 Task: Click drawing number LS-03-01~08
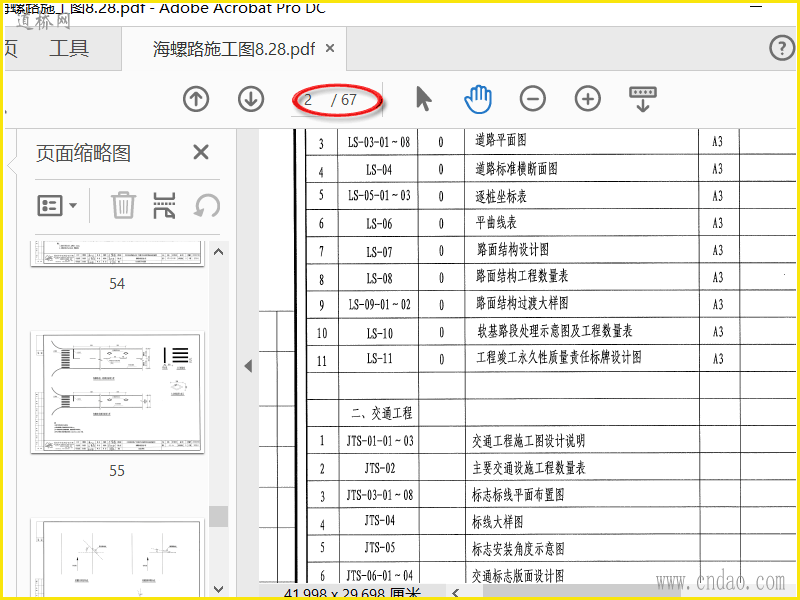(x=379, y=142)
